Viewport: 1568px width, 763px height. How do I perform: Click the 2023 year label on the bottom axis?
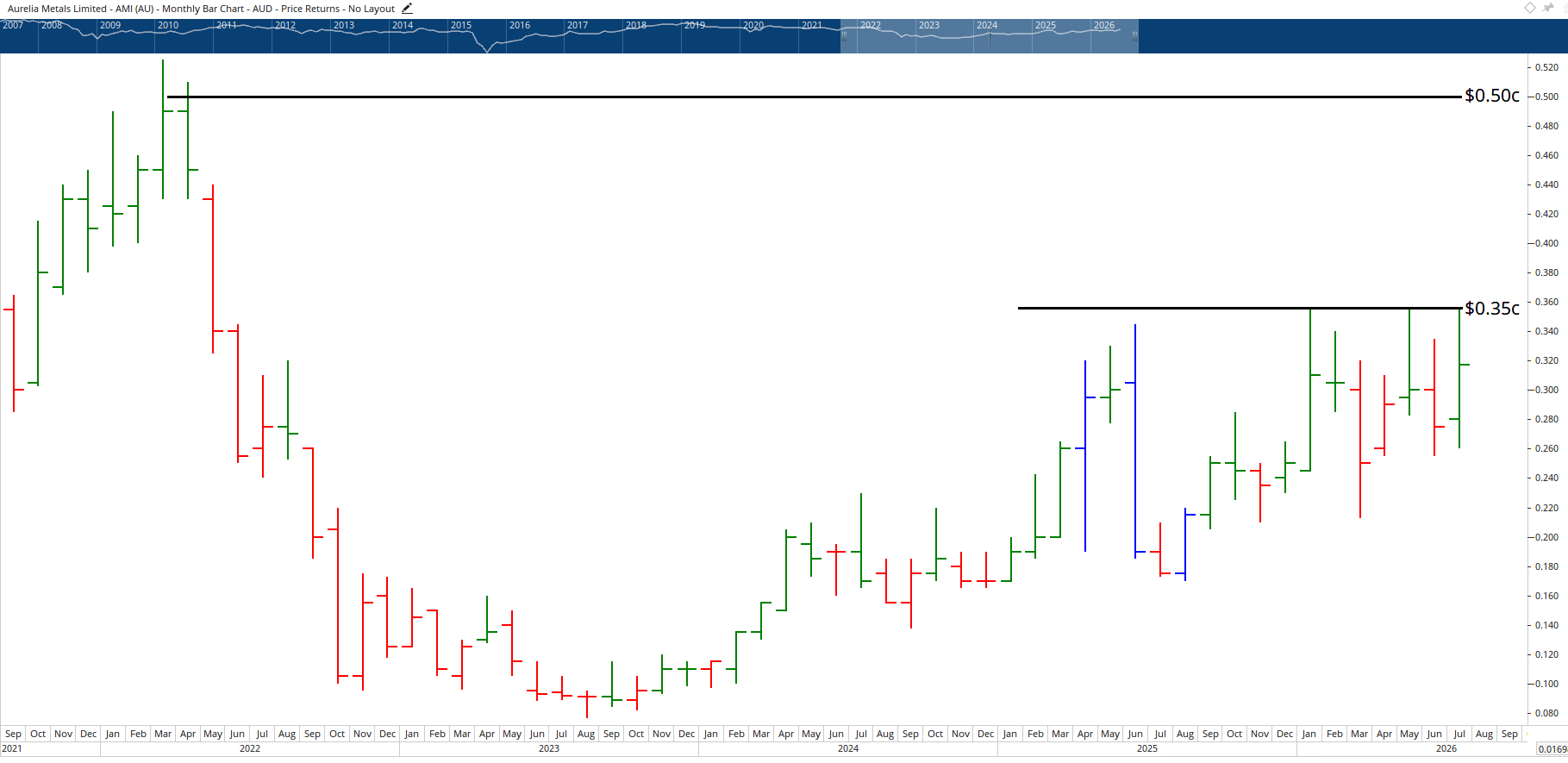pos(549,748)
